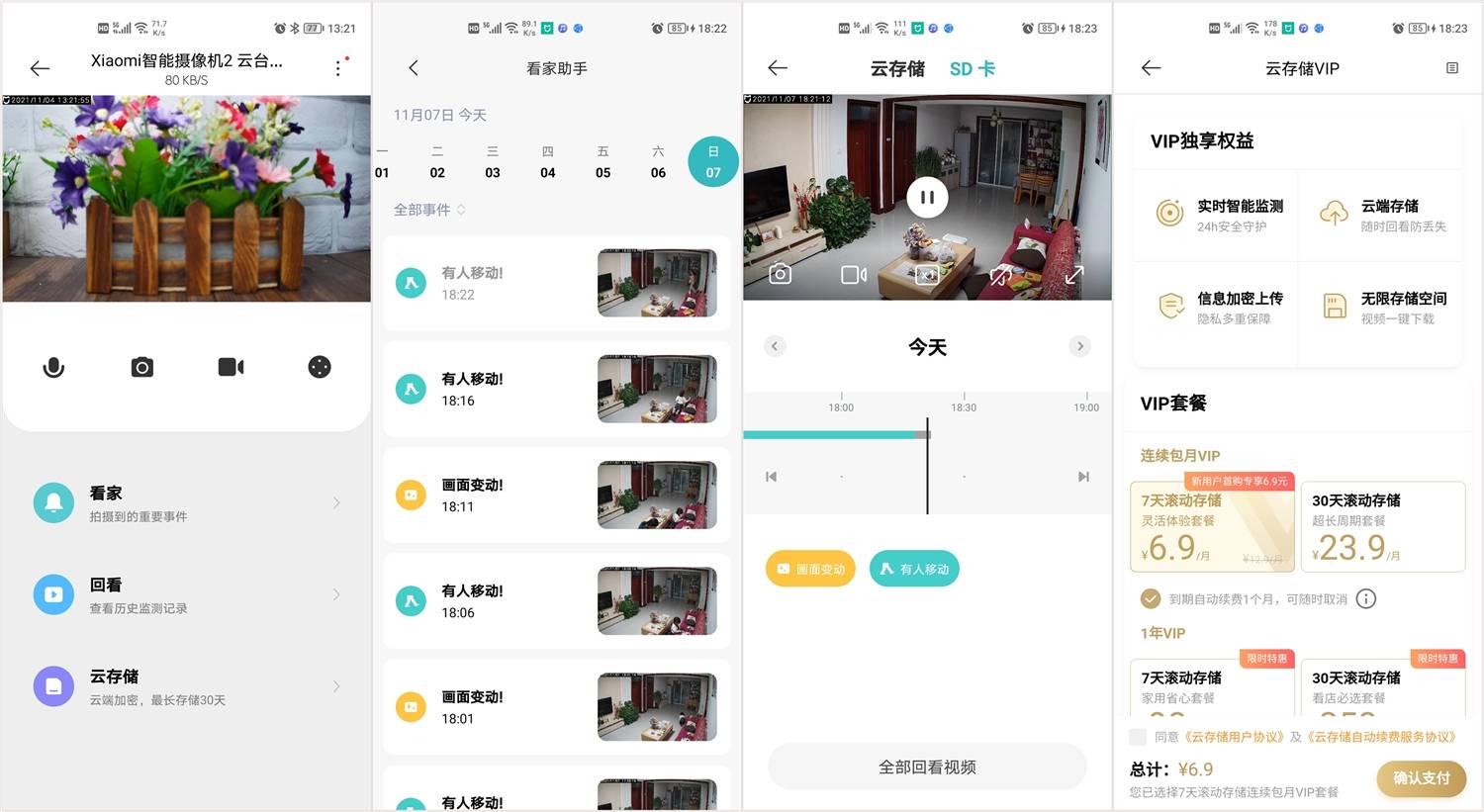1484x812 pixels.
Task: Go to previous day arrow beside 今天
Action: [775, 346]
